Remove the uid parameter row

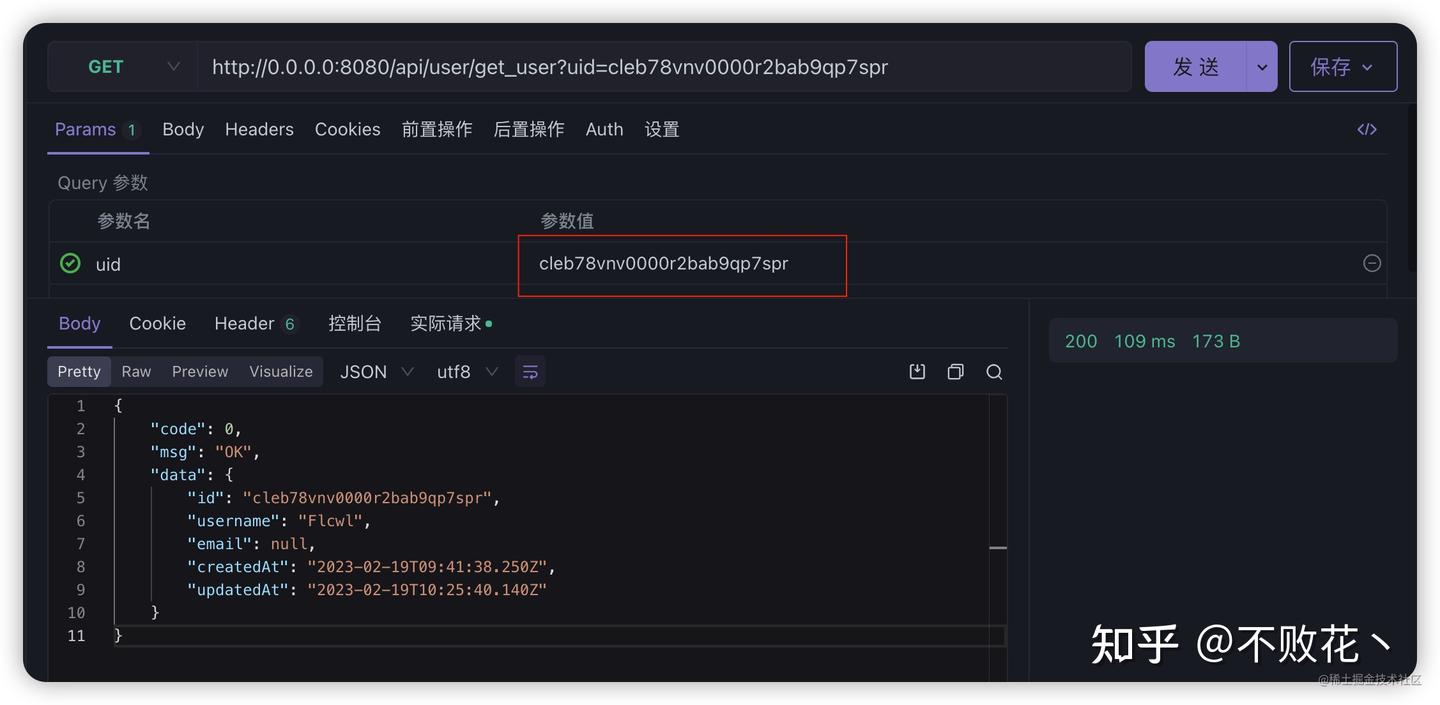[x=1372, y=263]
